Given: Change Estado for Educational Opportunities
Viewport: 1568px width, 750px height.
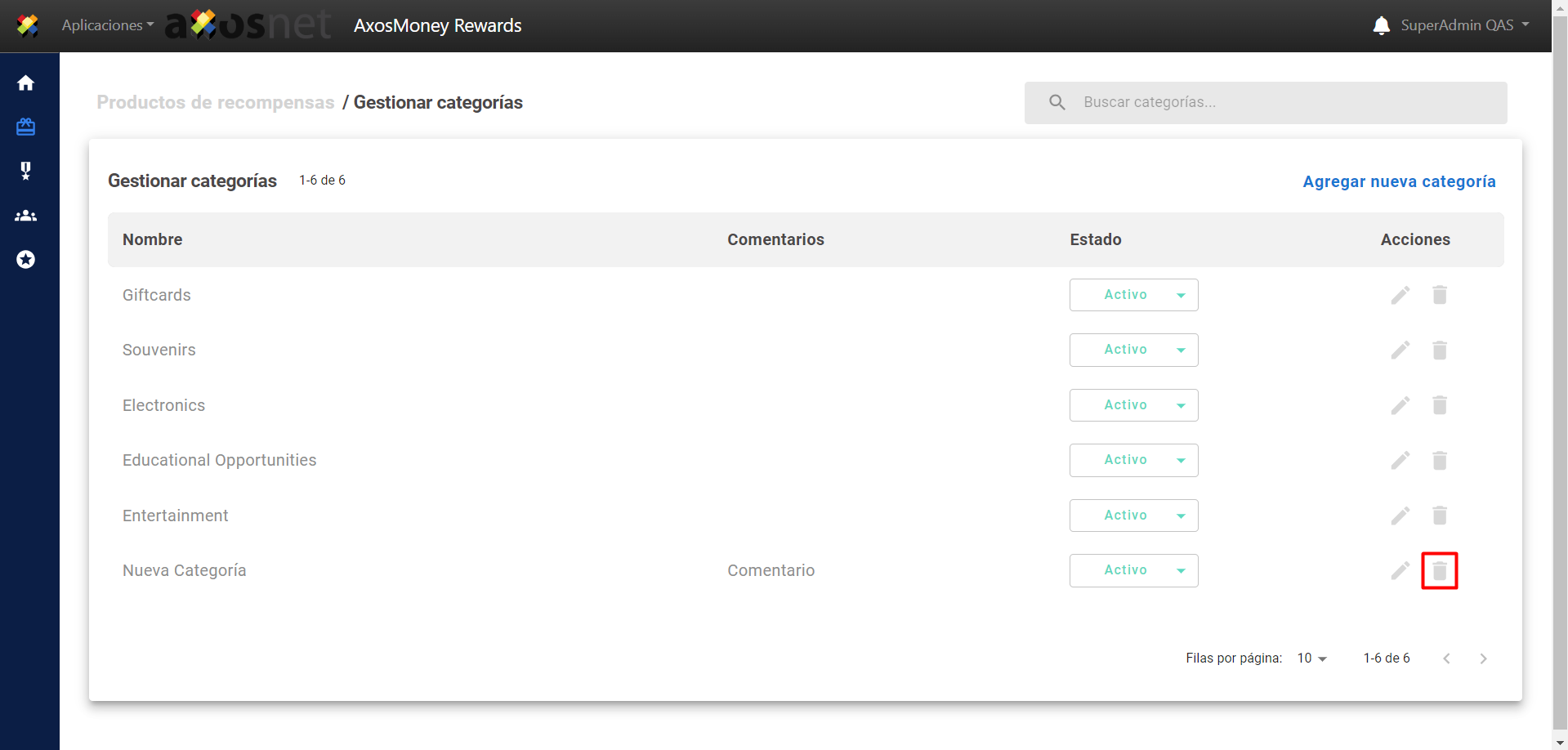Looking at the screenshot, I should tap(1133, 461).
